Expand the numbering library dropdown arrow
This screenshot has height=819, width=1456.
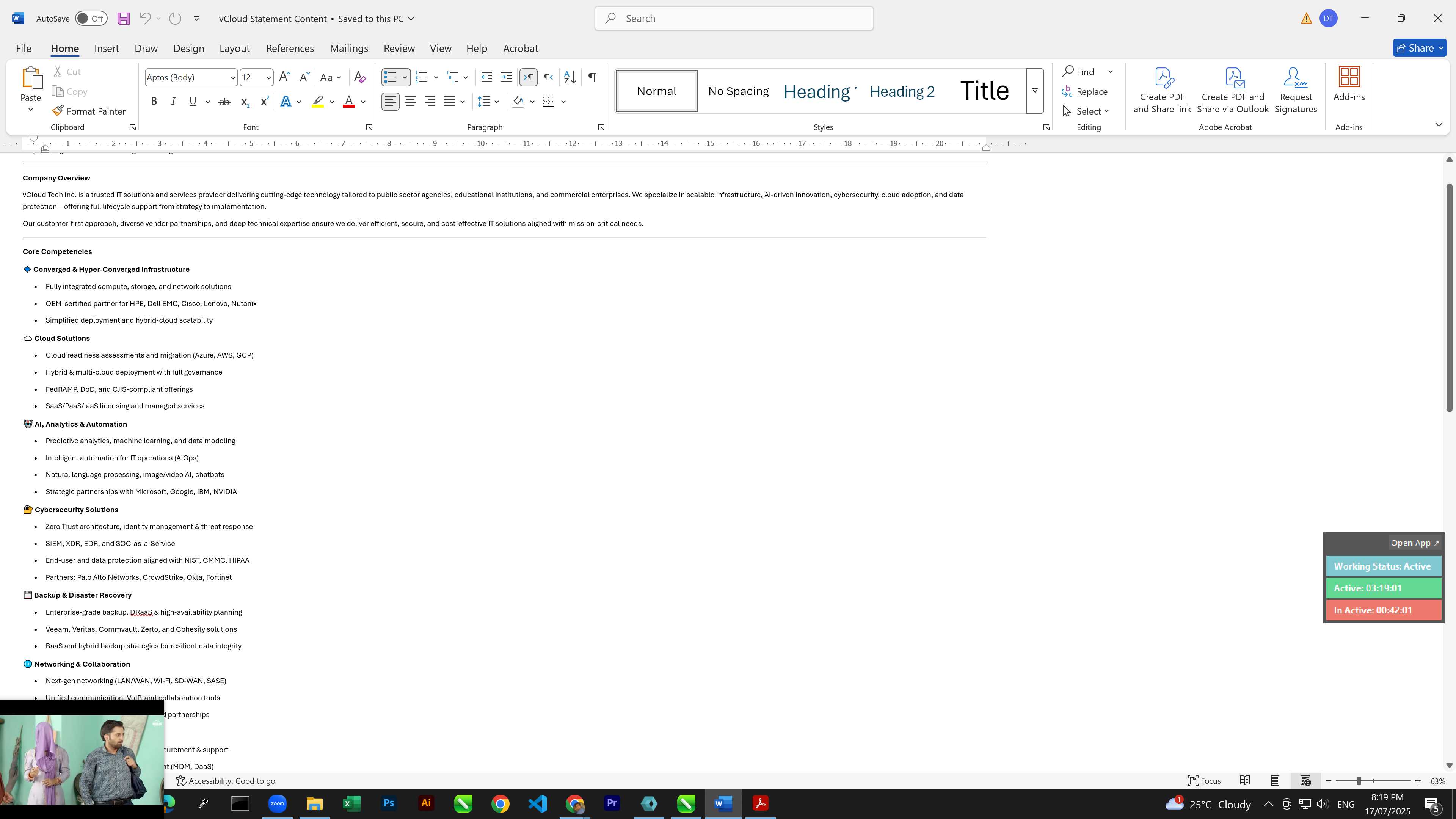tap(436, 77)
